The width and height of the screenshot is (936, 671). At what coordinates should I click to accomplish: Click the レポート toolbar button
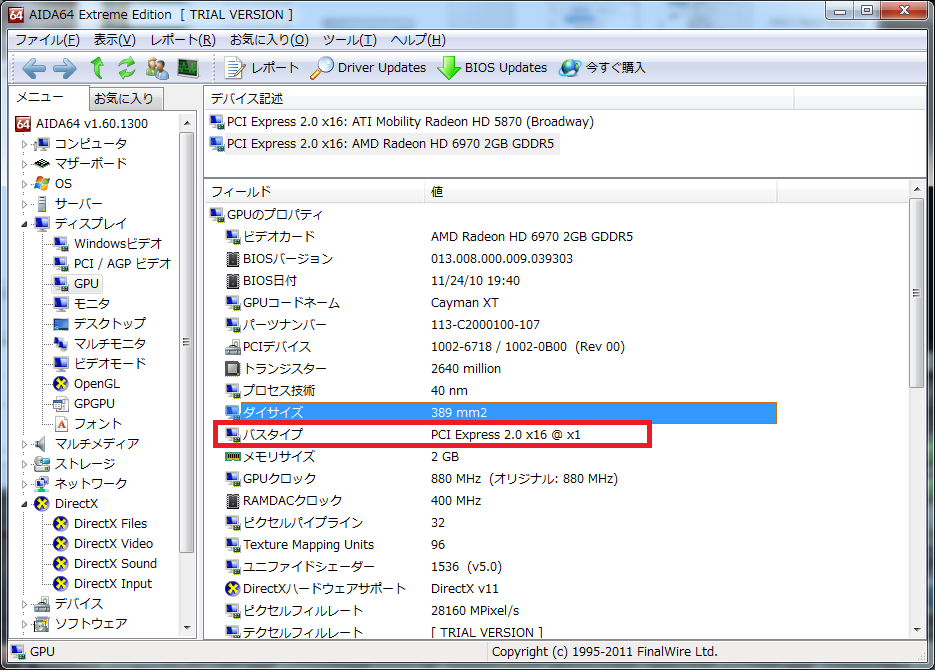click(x=261, y=68)
